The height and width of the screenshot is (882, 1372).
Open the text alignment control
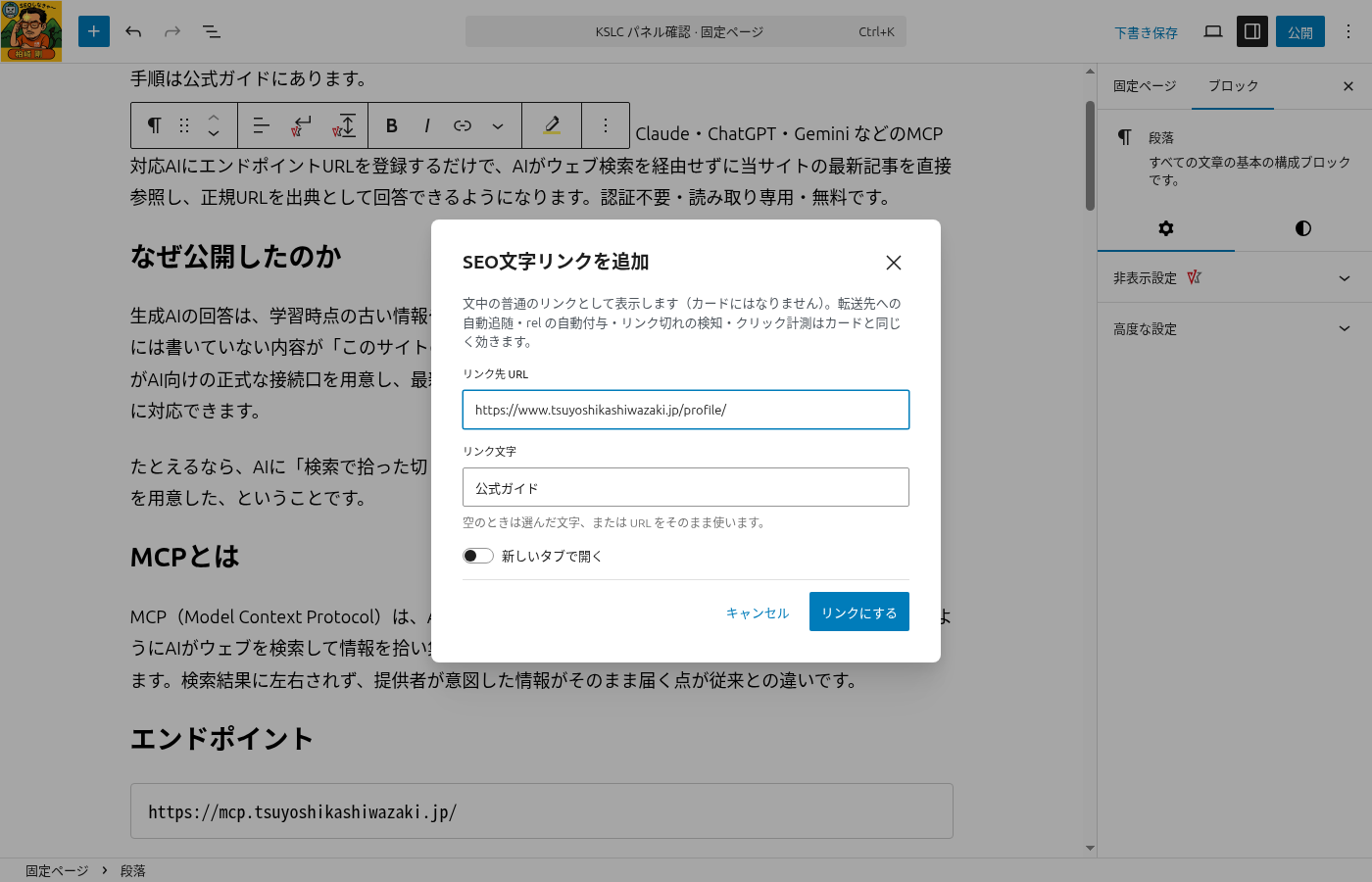tap(261, 125)
